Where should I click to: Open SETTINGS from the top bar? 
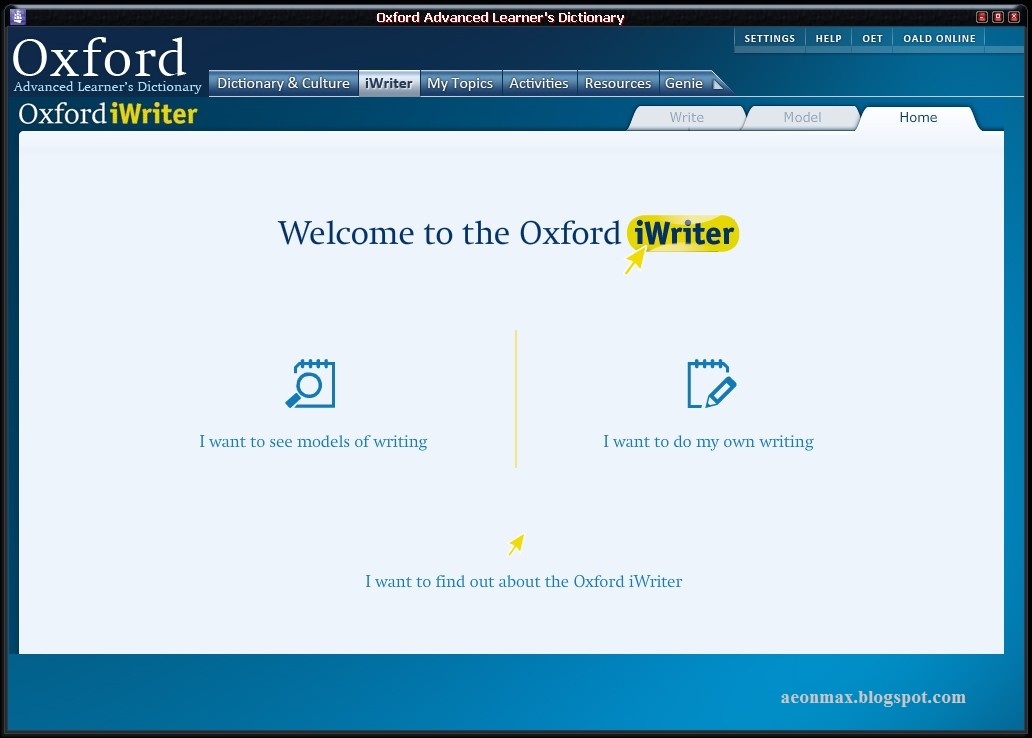[x=769, y=38]
